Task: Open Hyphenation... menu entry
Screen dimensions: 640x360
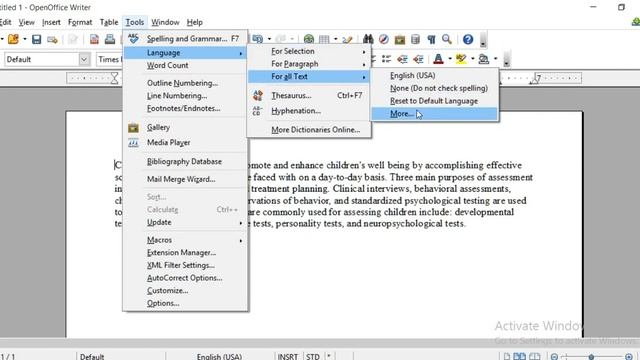Action: click(x=309, y=111)
